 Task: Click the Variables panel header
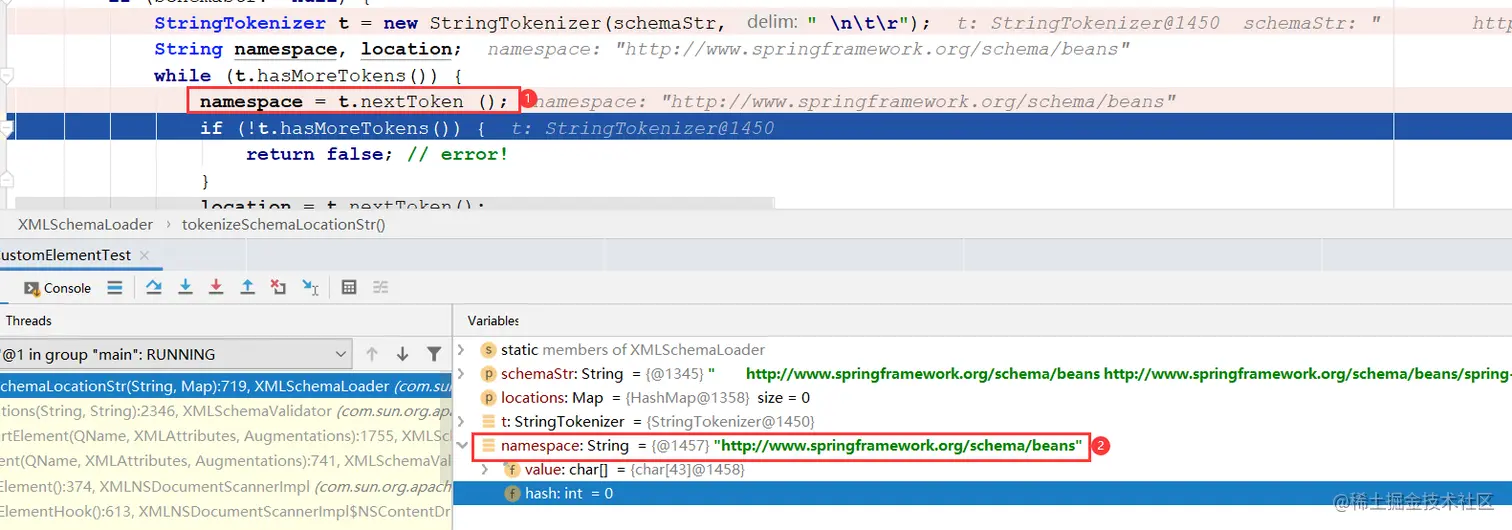pyautogui.click(x=494, y=321)
